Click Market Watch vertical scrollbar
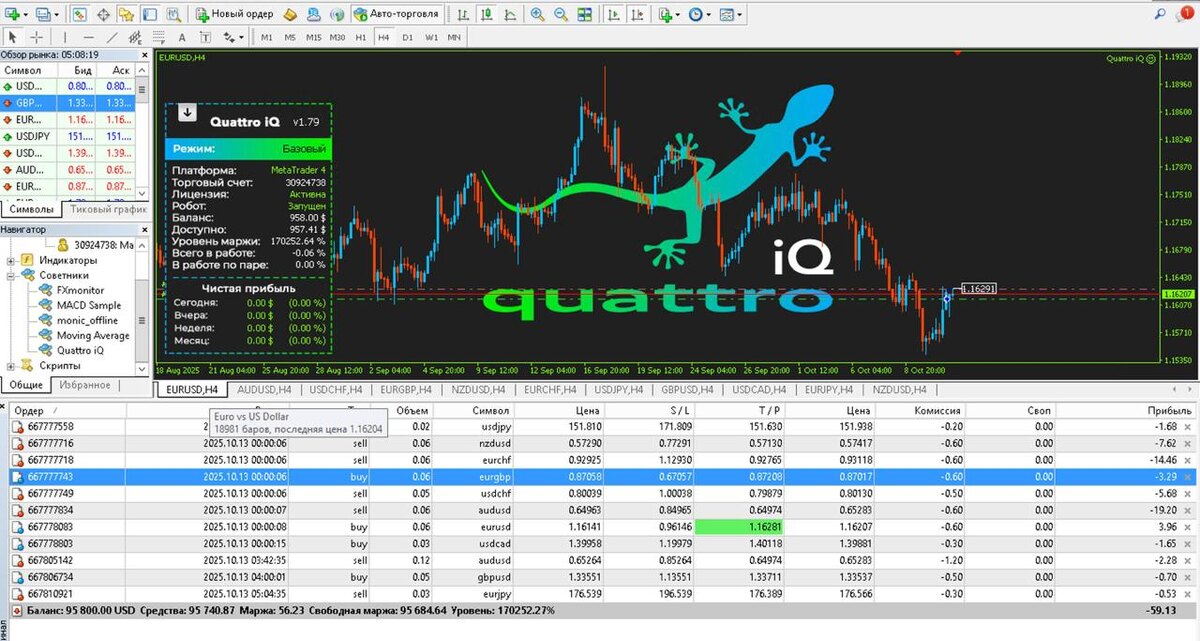The image size is (1200, 641). click(x=143, y=130)
